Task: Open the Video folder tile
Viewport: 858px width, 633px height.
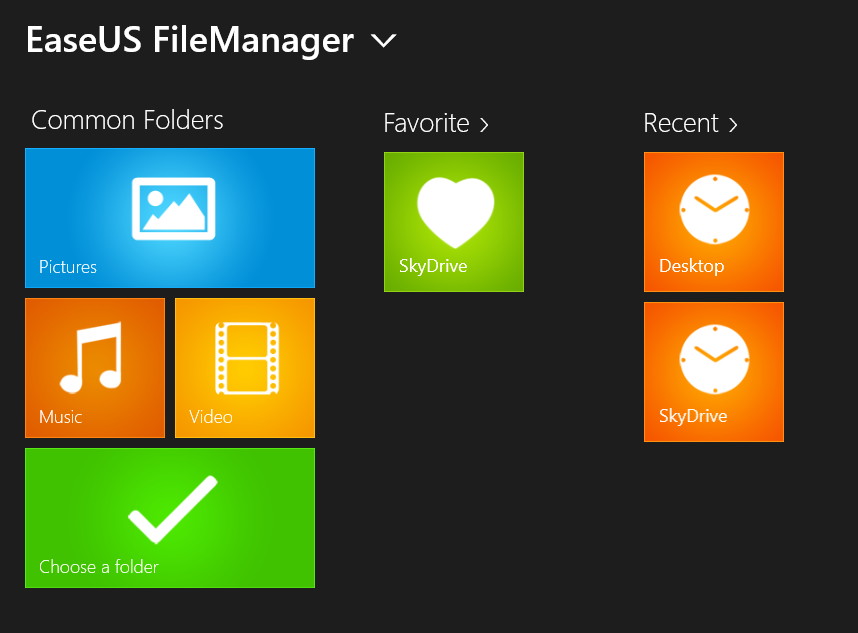Action: click(x=245, y=368)
